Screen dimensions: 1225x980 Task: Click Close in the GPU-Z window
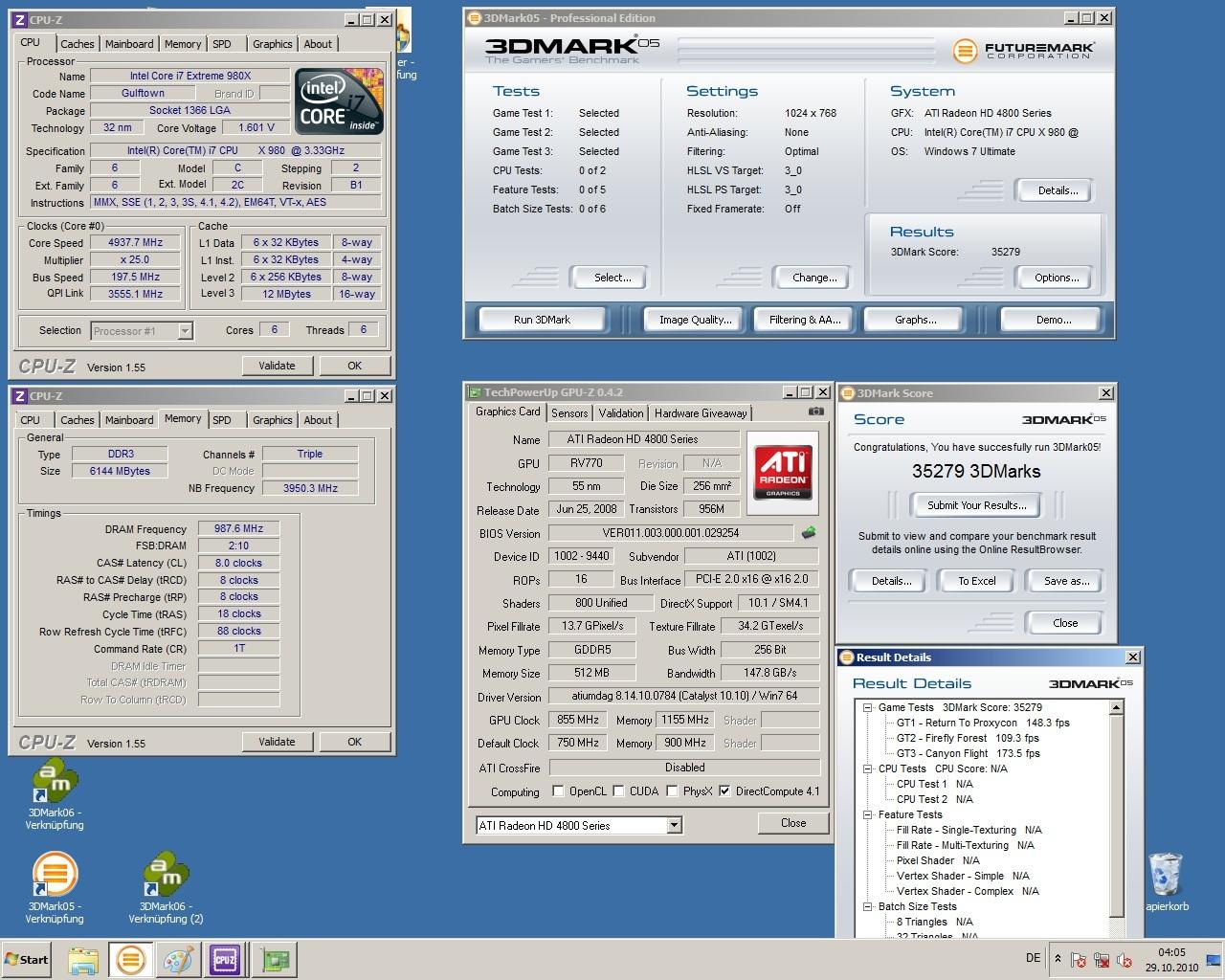pyautogui.click(x=792, y=823)
